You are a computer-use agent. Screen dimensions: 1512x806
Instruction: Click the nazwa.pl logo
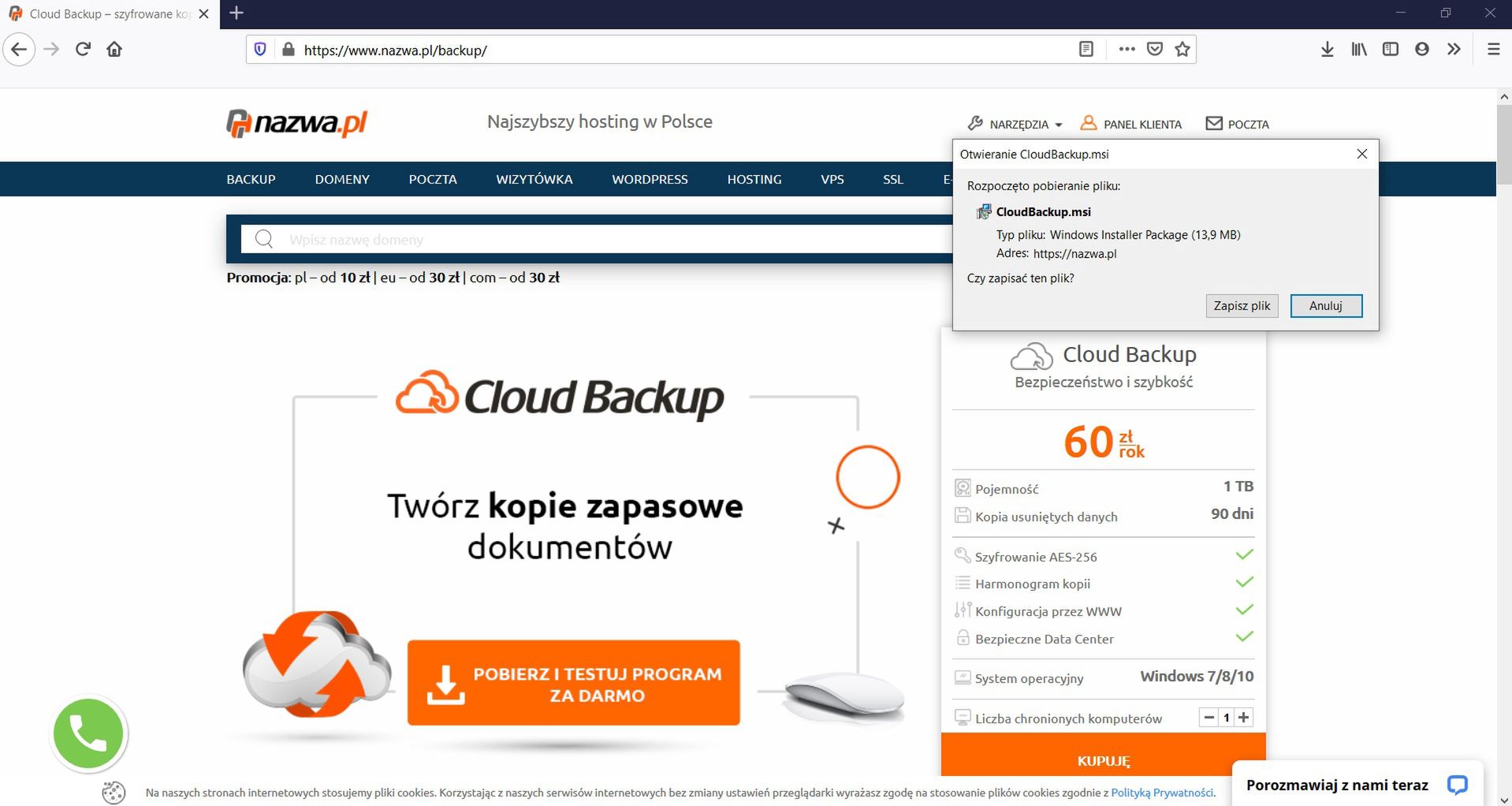click(x=296, y=123)
